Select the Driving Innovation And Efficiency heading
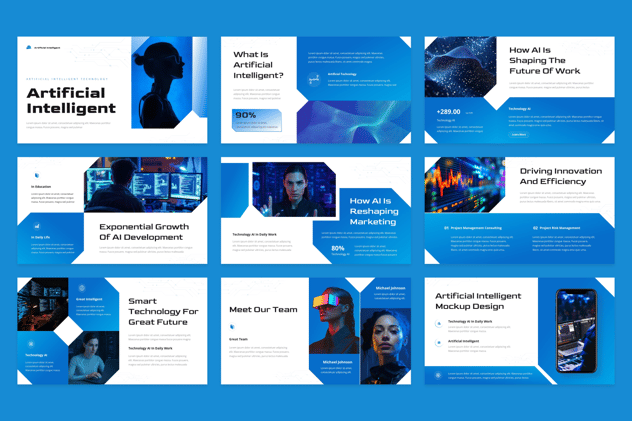Image resolution: width=632 pixels, height=421 pixels. click(561, 177)
